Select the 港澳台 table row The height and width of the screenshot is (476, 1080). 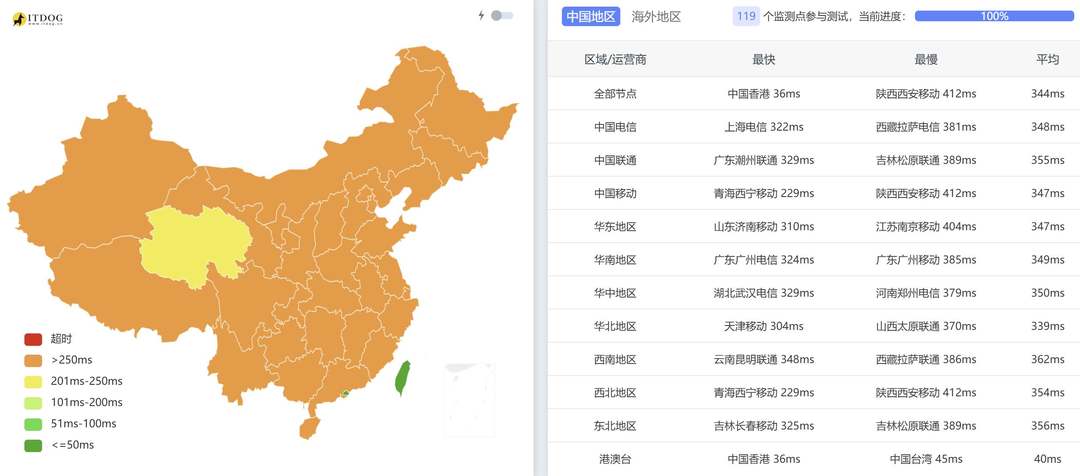pos(813,459)
